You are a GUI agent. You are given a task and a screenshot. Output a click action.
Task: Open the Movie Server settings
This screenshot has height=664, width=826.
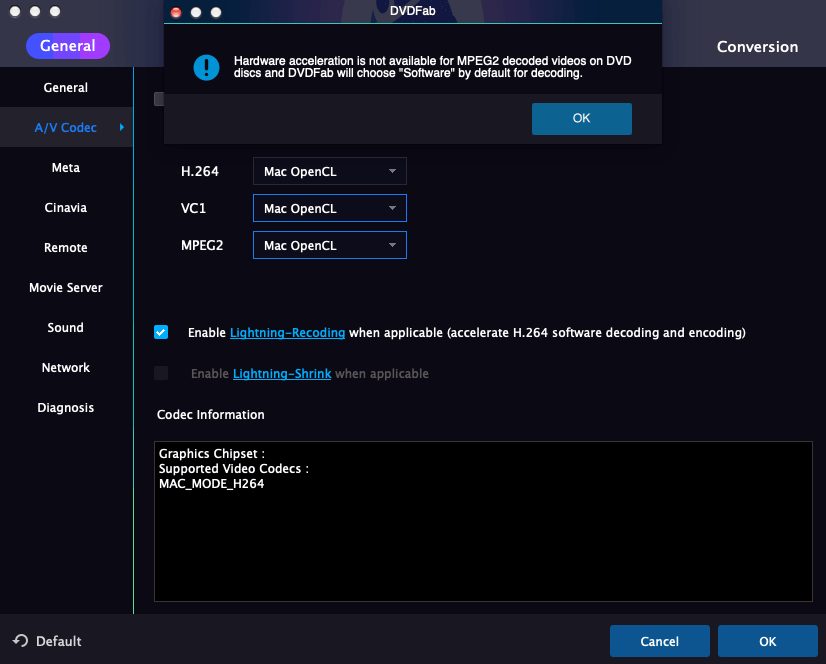[66, 288]
